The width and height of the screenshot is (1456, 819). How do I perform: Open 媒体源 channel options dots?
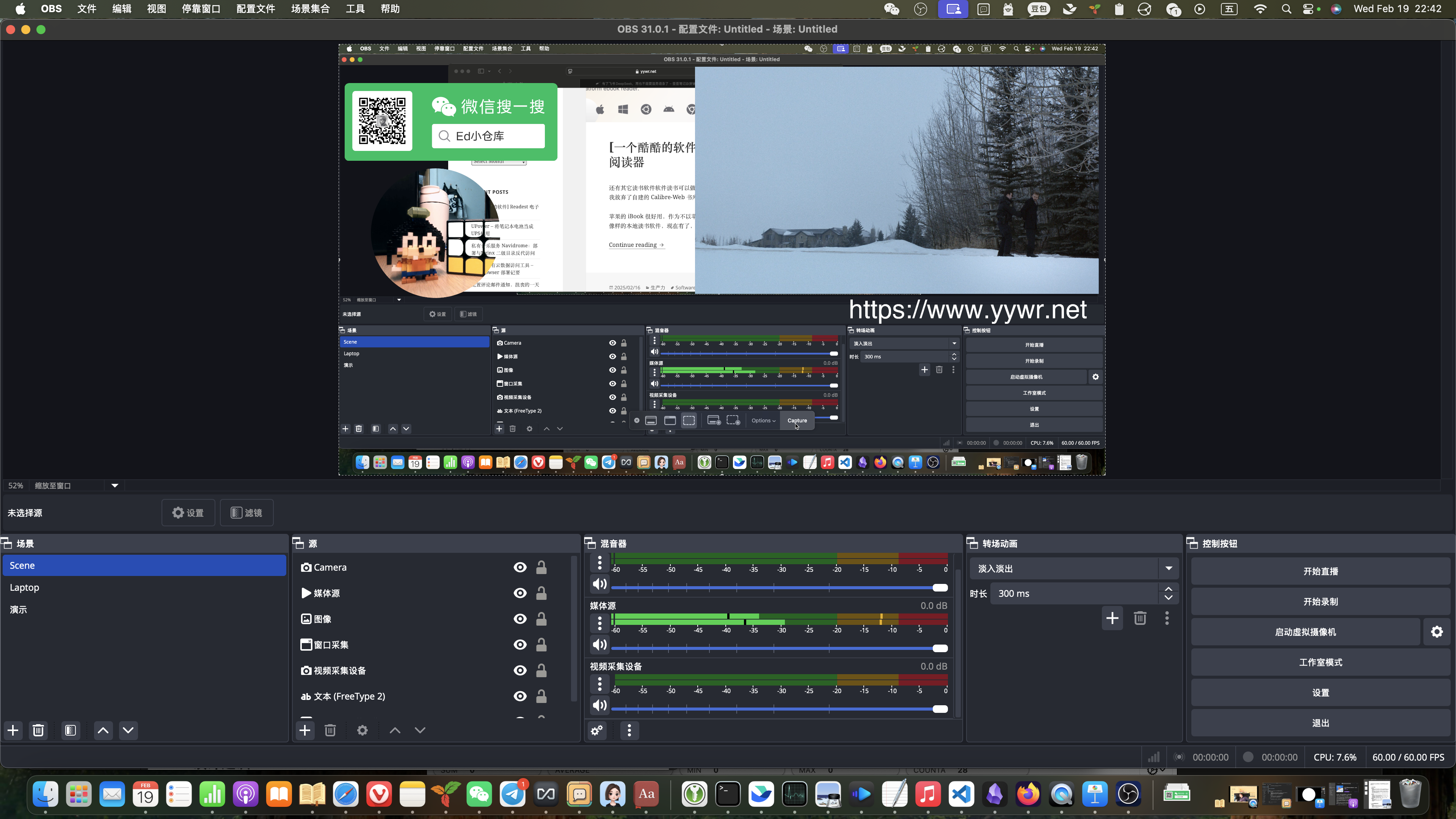coord(600,623)
